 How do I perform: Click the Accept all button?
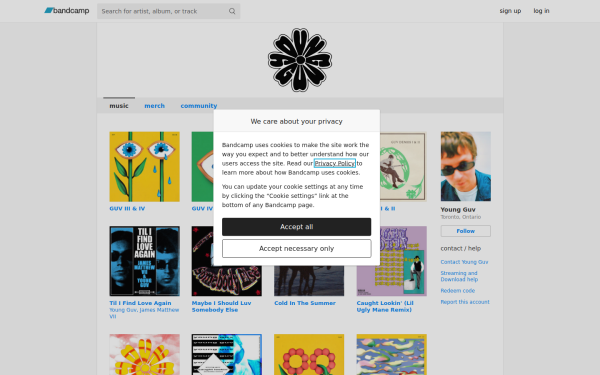(297, 227)
